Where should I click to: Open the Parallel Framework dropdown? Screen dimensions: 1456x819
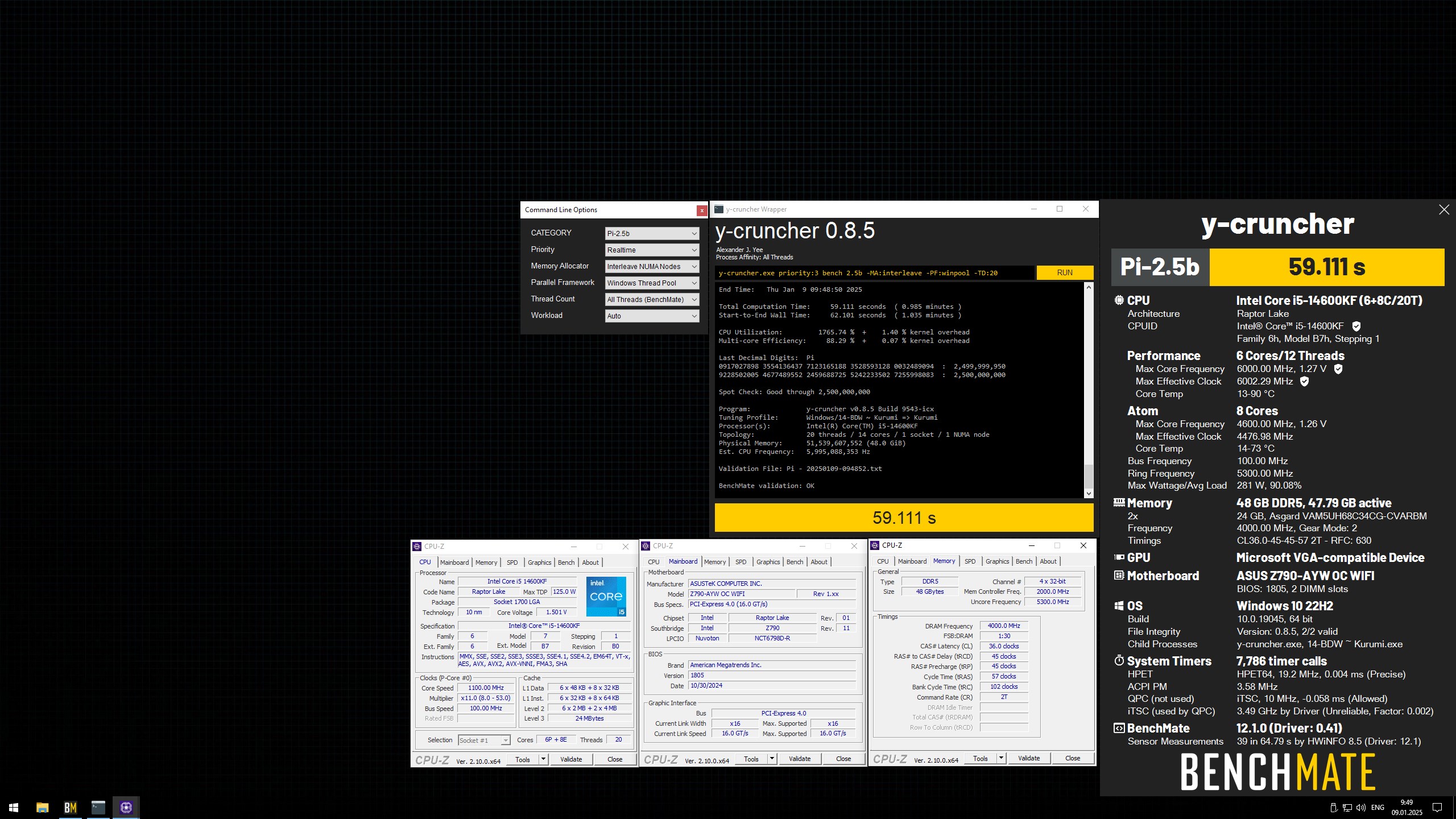[x=652, y=283]
